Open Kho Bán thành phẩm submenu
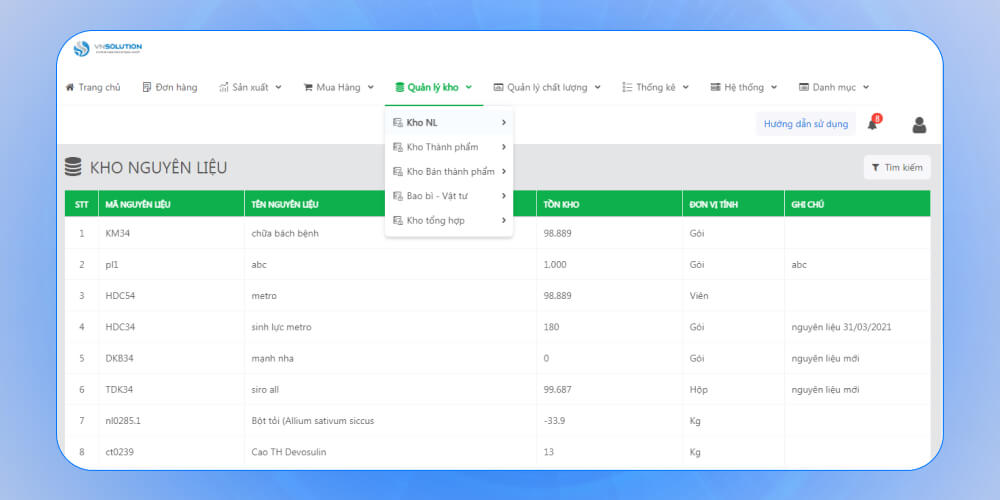 pyautogui.click(x=450, y=172)
